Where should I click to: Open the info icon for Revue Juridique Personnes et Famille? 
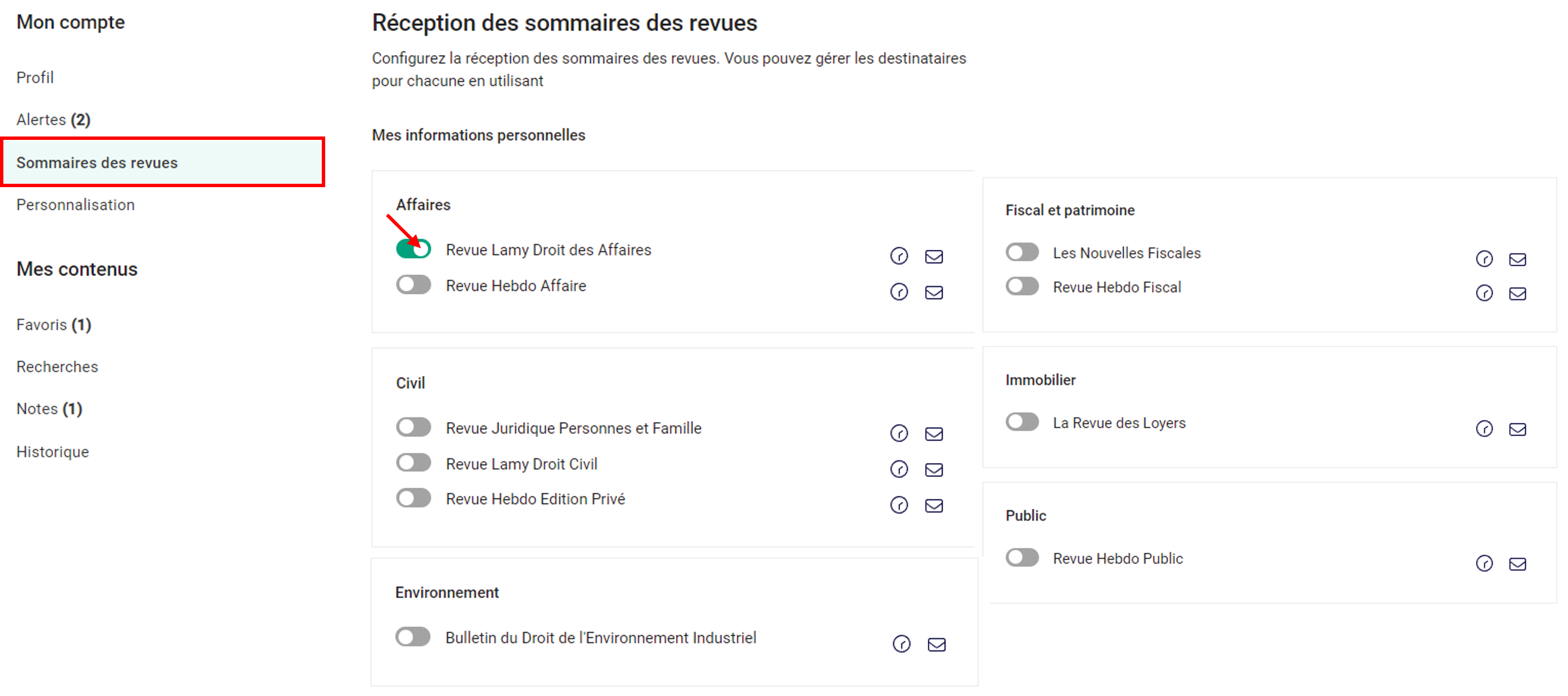900,434
